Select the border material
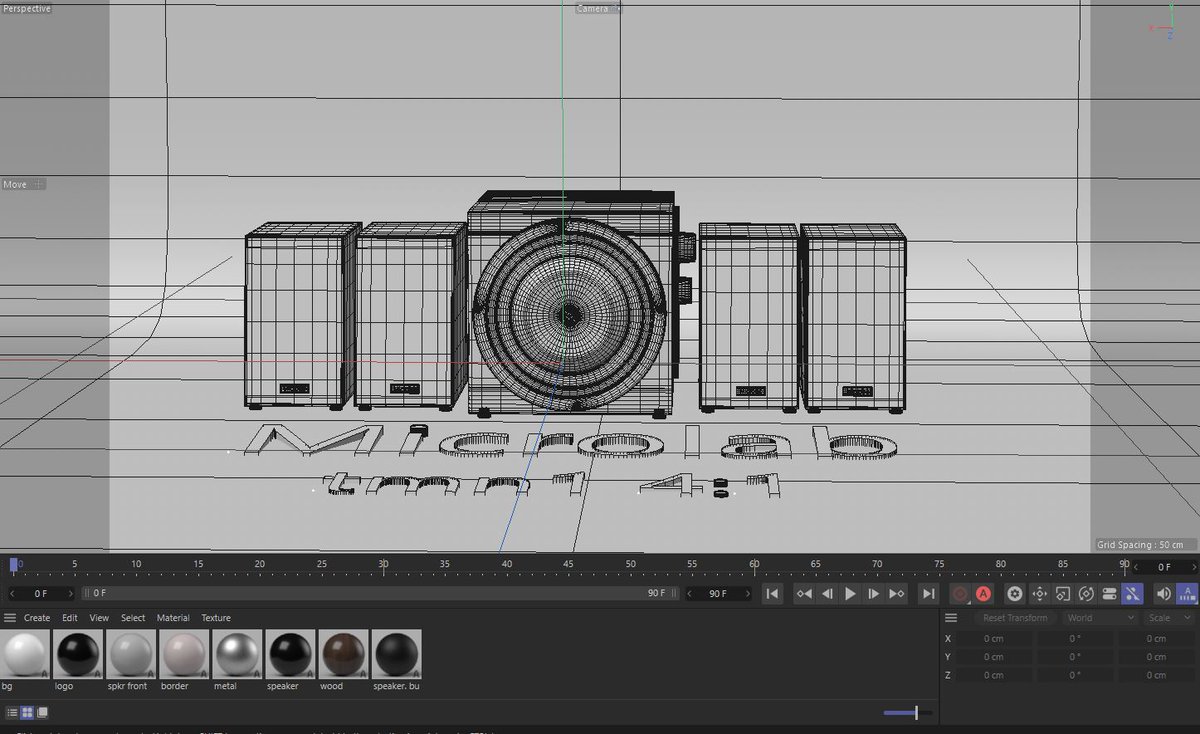Viewport: 1200px width, 734px height. (184, 655)
